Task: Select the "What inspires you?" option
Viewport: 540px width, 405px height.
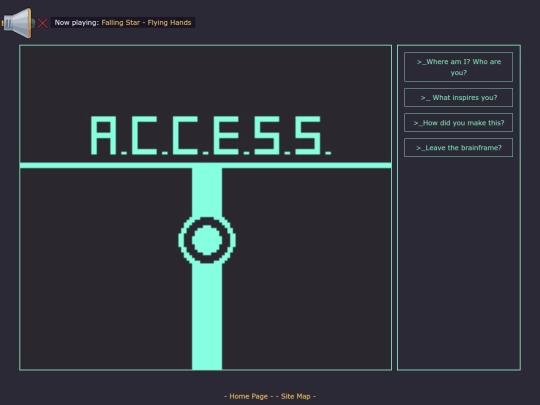Action: pyautogui.click(x=458, y=97)
